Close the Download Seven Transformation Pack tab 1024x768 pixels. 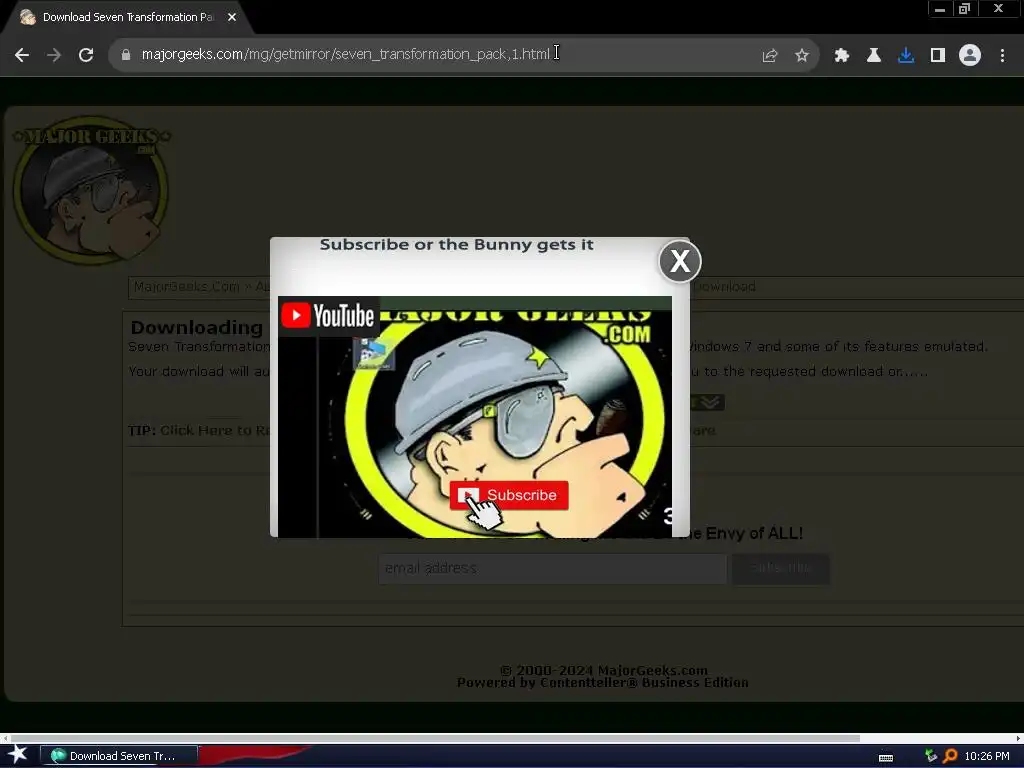click(232, 17)
